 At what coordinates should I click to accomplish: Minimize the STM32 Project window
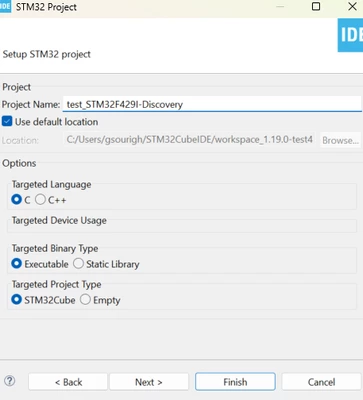point(280,6)
